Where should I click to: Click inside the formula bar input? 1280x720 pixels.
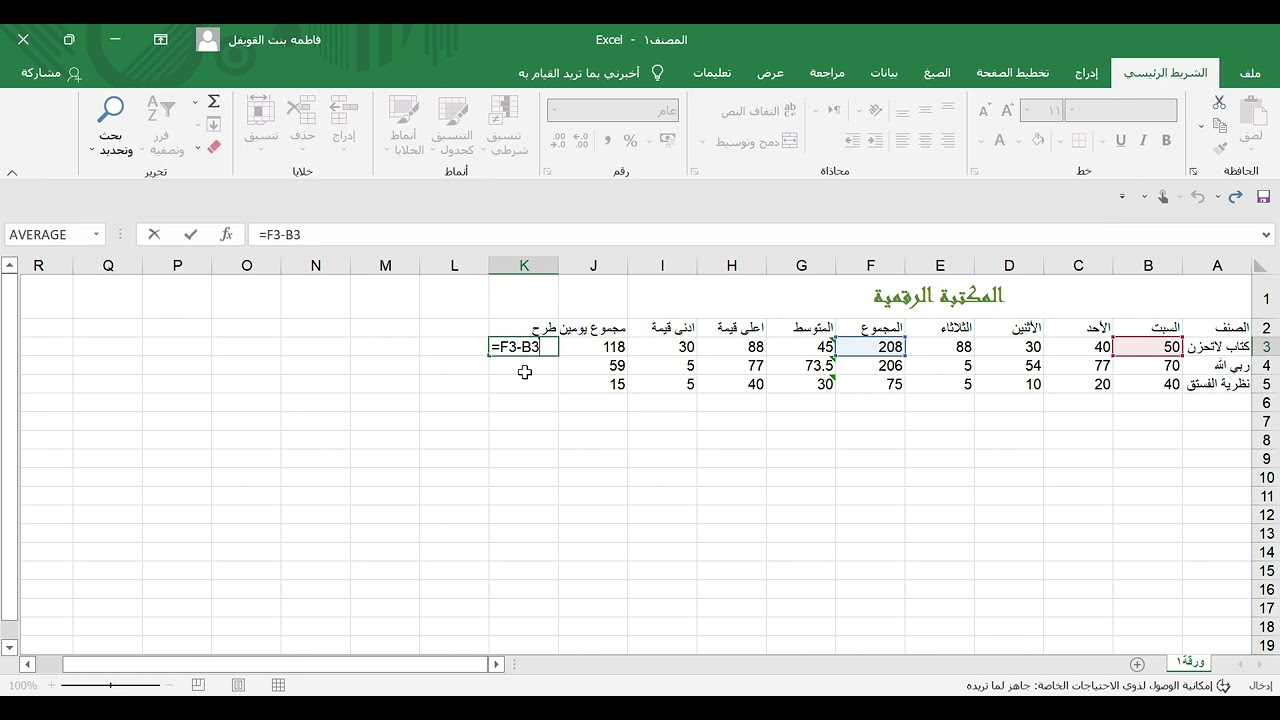[755, 234]
